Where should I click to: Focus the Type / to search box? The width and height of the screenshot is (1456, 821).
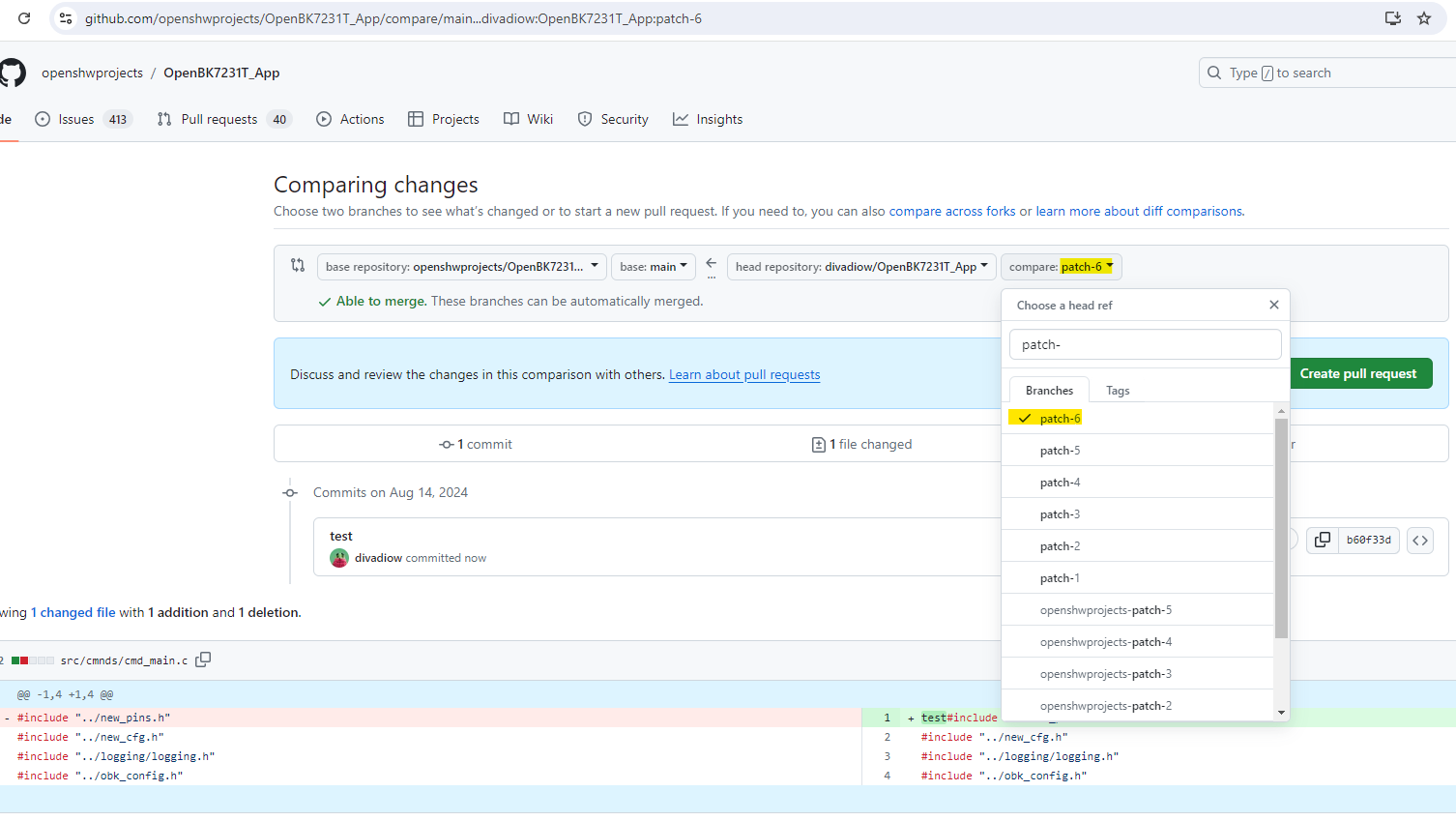(x=1326, y=73)
